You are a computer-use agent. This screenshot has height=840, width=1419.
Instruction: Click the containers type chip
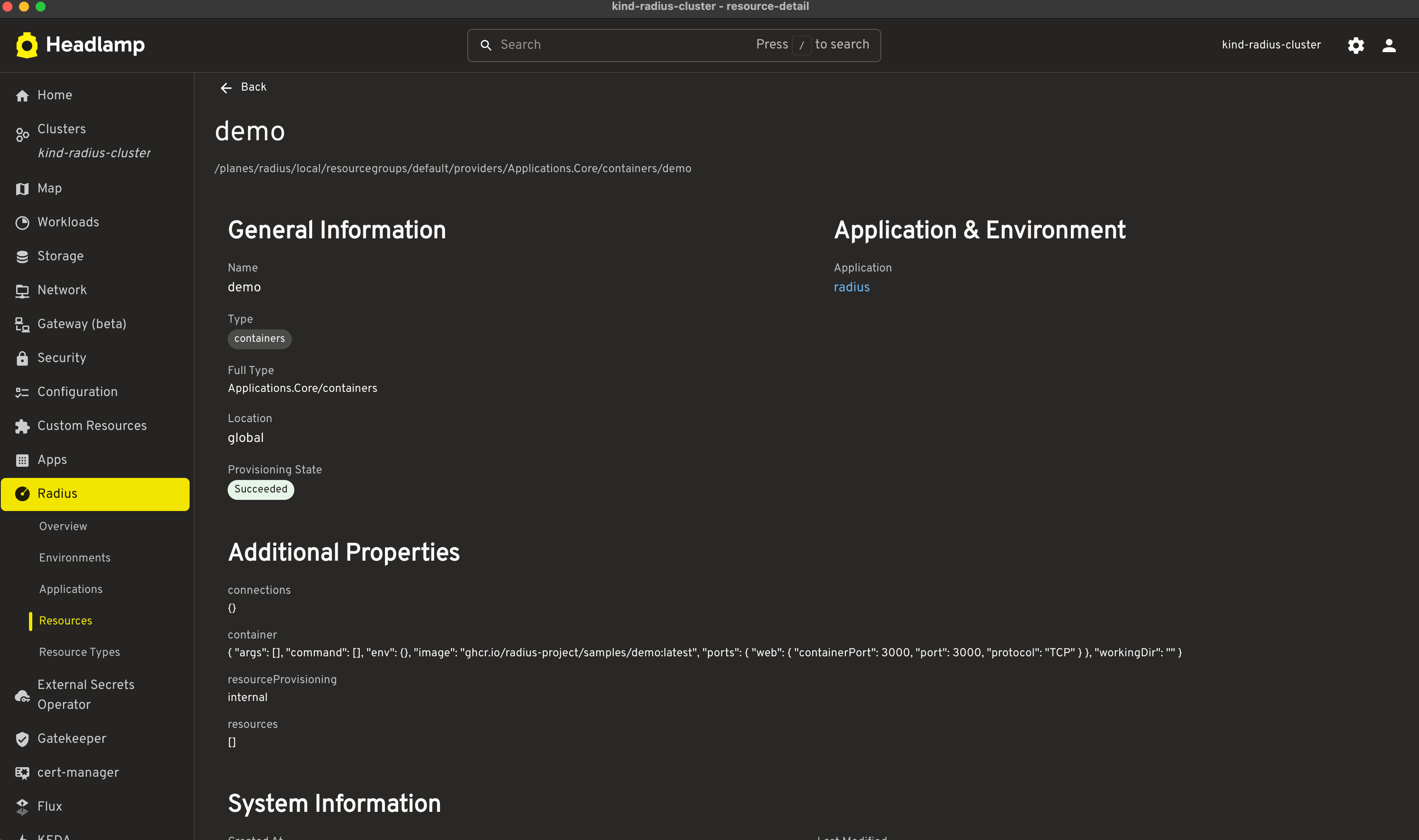click(260, 338)
